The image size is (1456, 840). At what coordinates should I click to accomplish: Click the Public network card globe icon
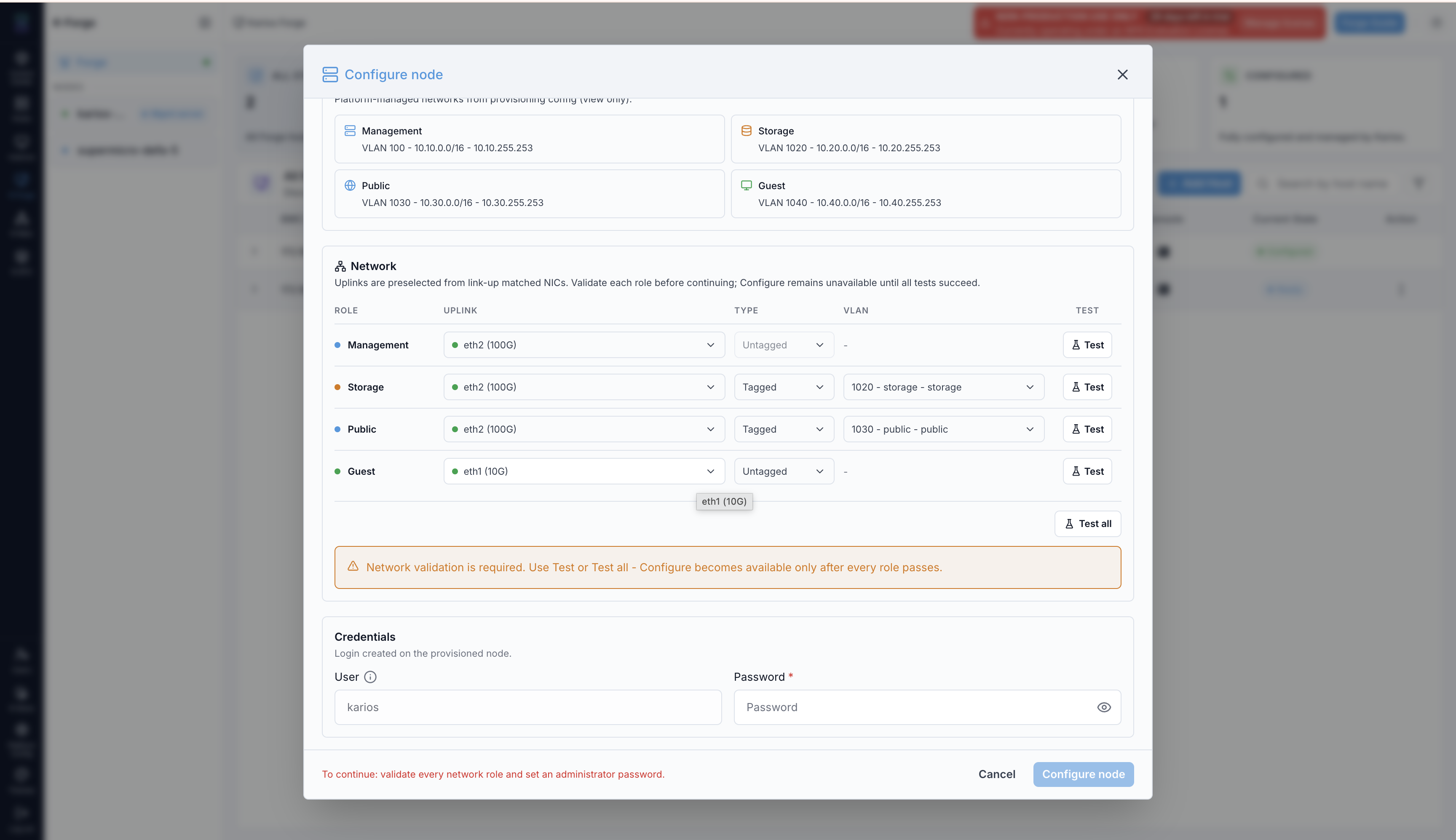350,185
